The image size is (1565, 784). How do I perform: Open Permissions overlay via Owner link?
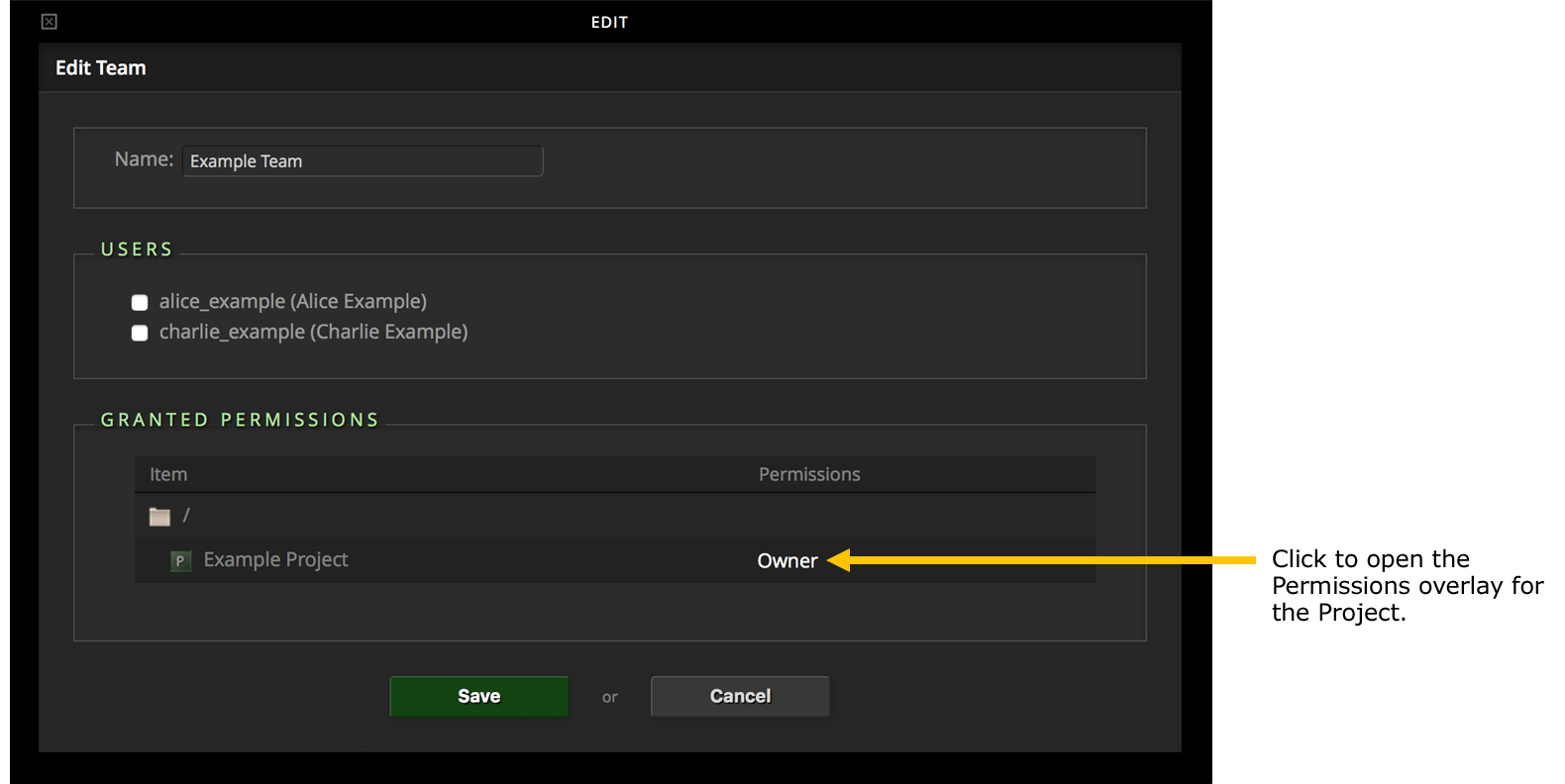[x=787, y=561]
